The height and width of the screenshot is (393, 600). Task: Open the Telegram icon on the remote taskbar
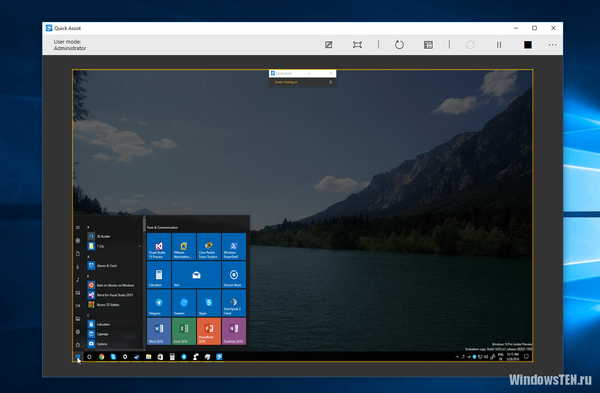pyautogui.click(x=184, y=357)
